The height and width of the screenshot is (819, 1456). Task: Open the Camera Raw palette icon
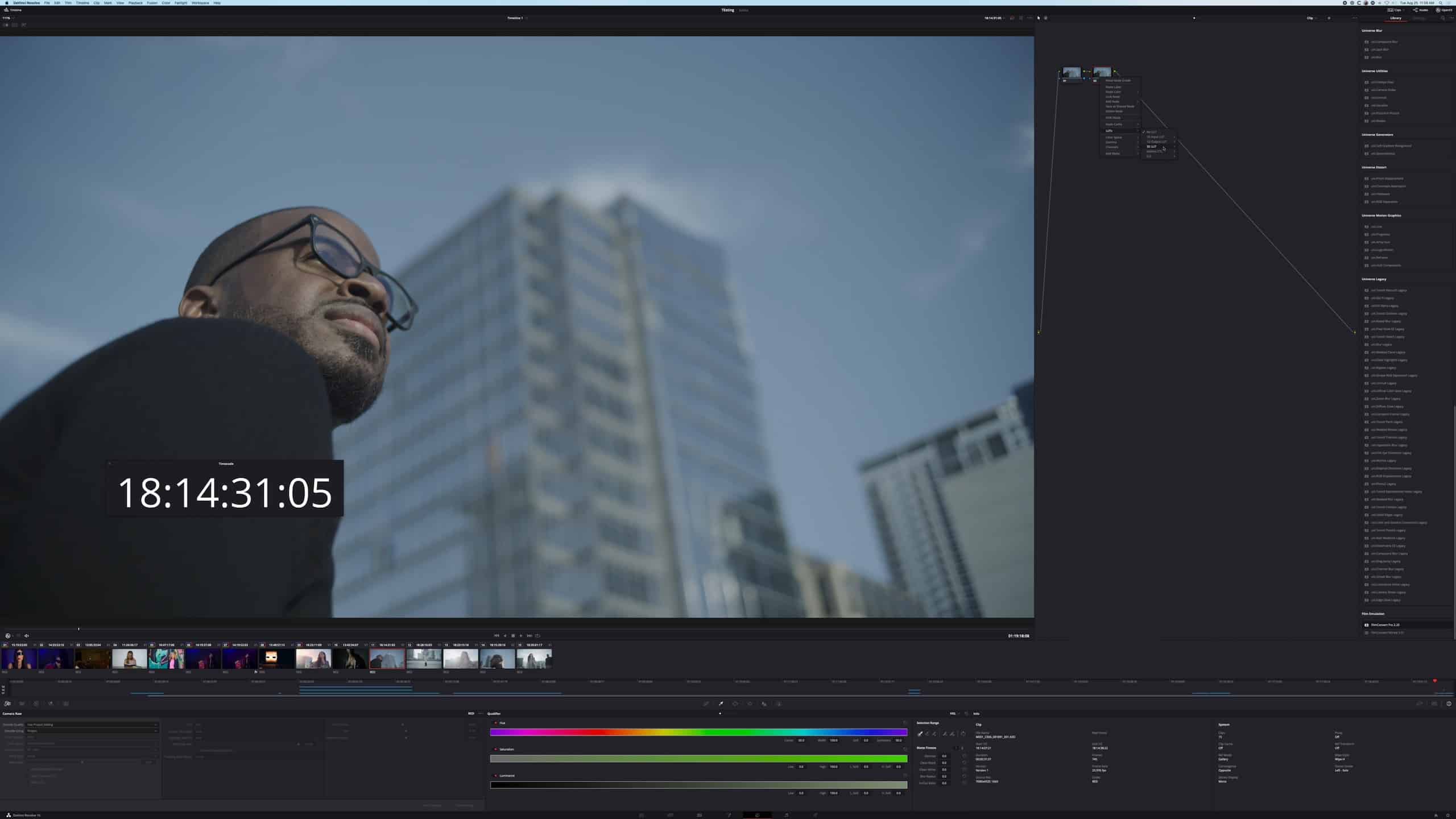pyautogui.click(x=7, y=704)
